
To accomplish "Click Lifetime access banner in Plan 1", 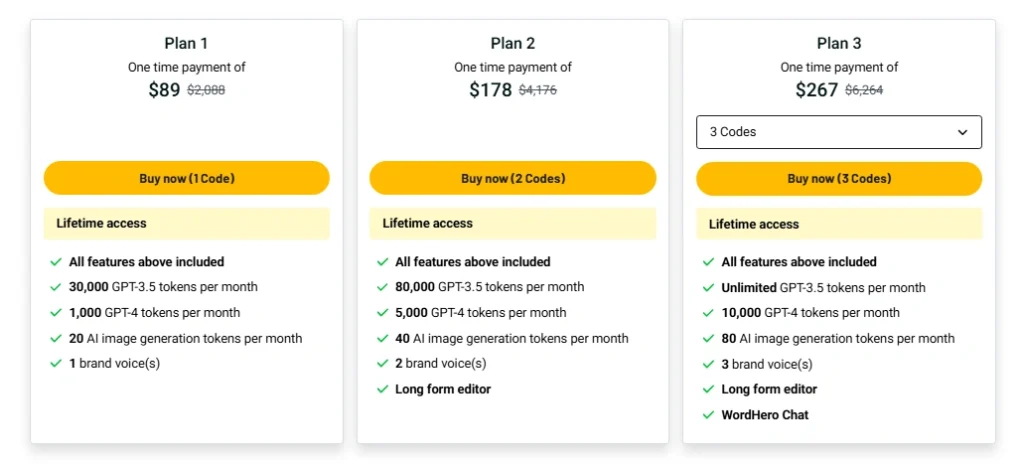I will (x=187, y=223).
